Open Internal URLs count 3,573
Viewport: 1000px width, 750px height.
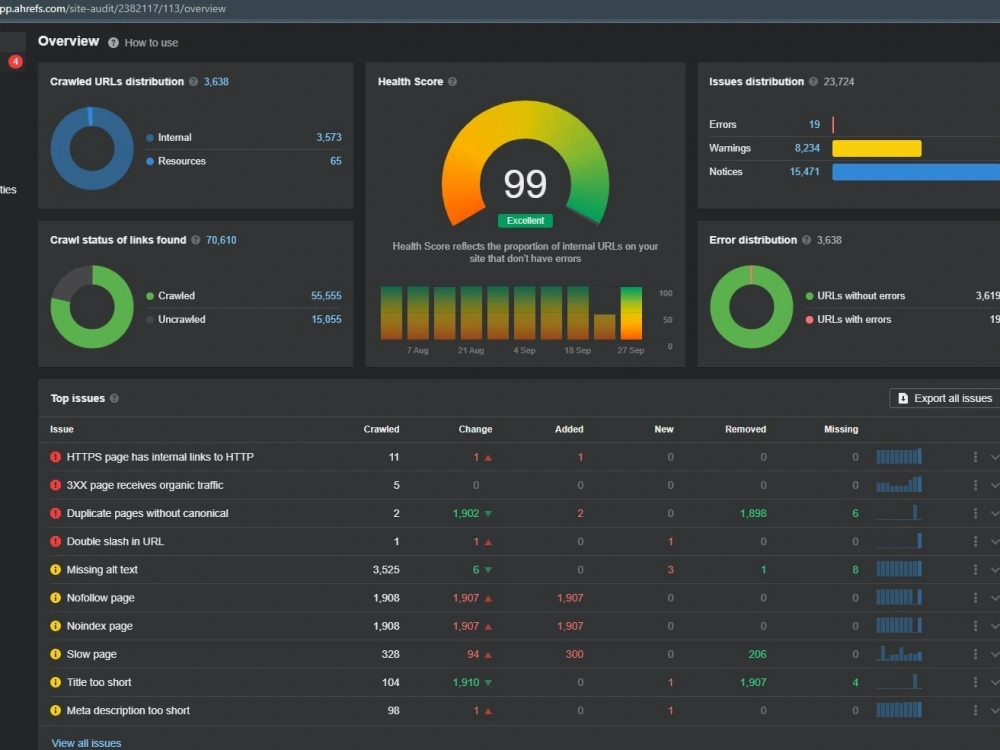pyautogui.click(x=328, y=137)
